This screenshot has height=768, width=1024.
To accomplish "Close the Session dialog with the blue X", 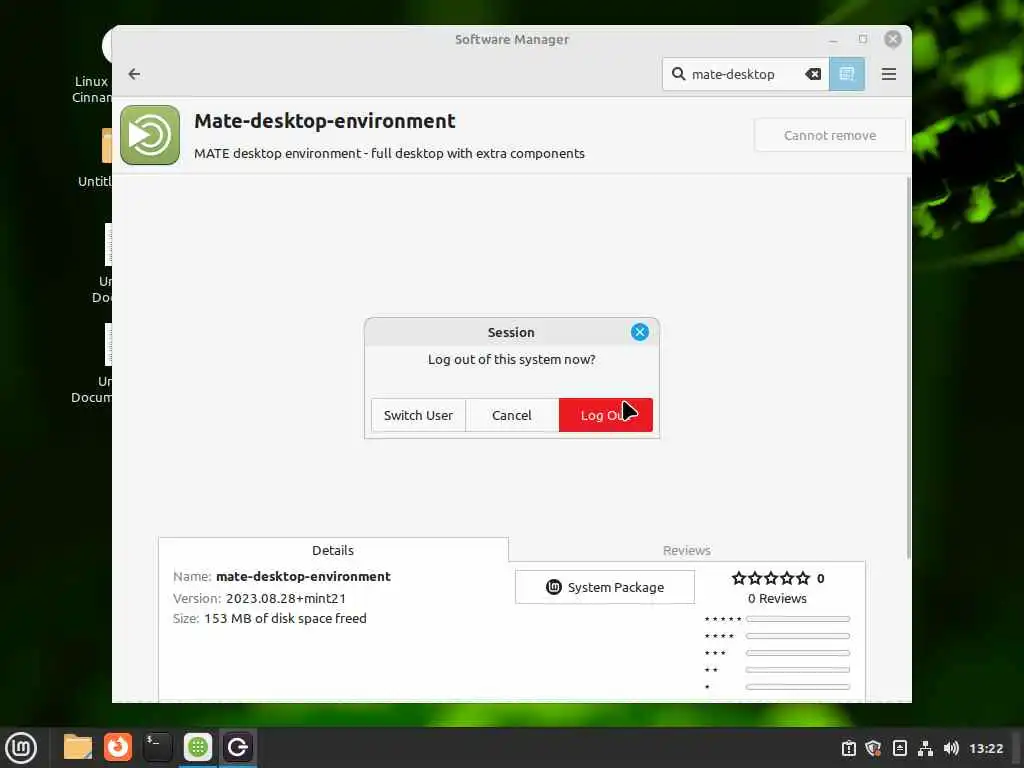I will [639, 332].
